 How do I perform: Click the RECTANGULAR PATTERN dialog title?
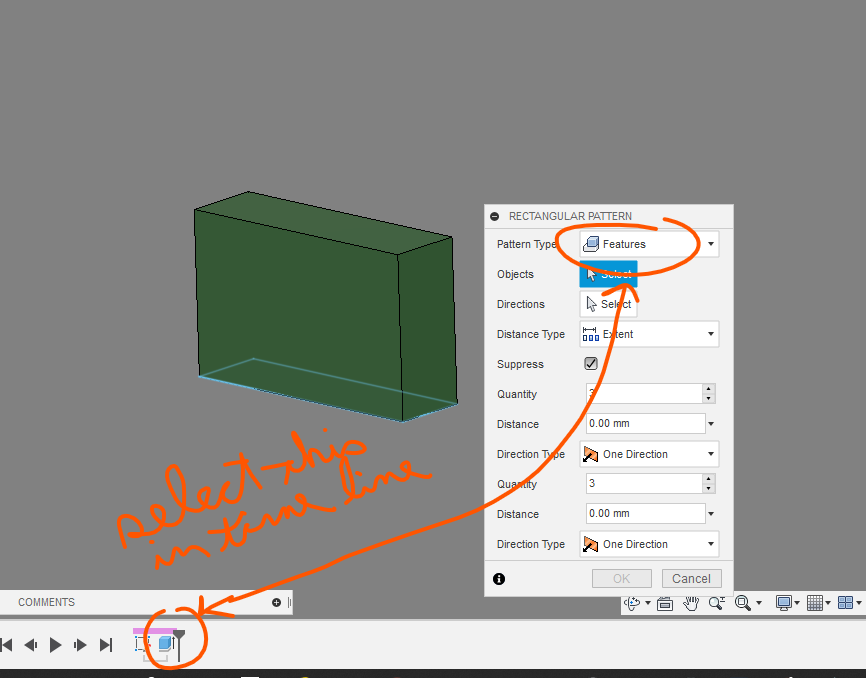click(571, 216)
